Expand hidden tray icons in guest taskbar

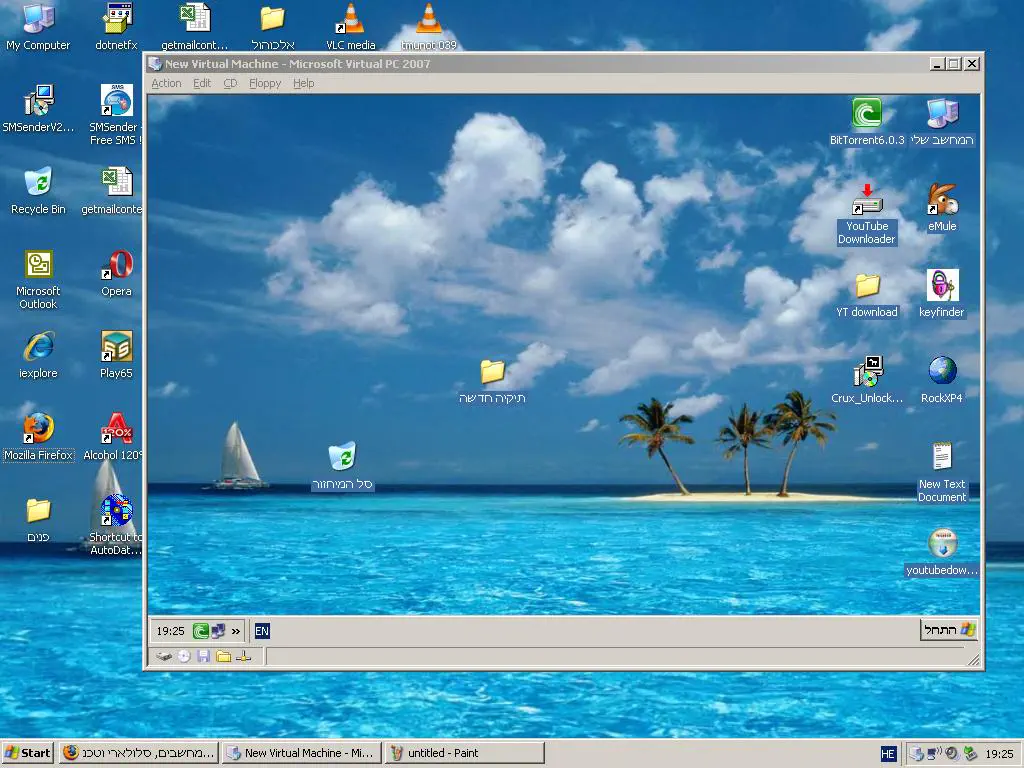coord(236,631)
